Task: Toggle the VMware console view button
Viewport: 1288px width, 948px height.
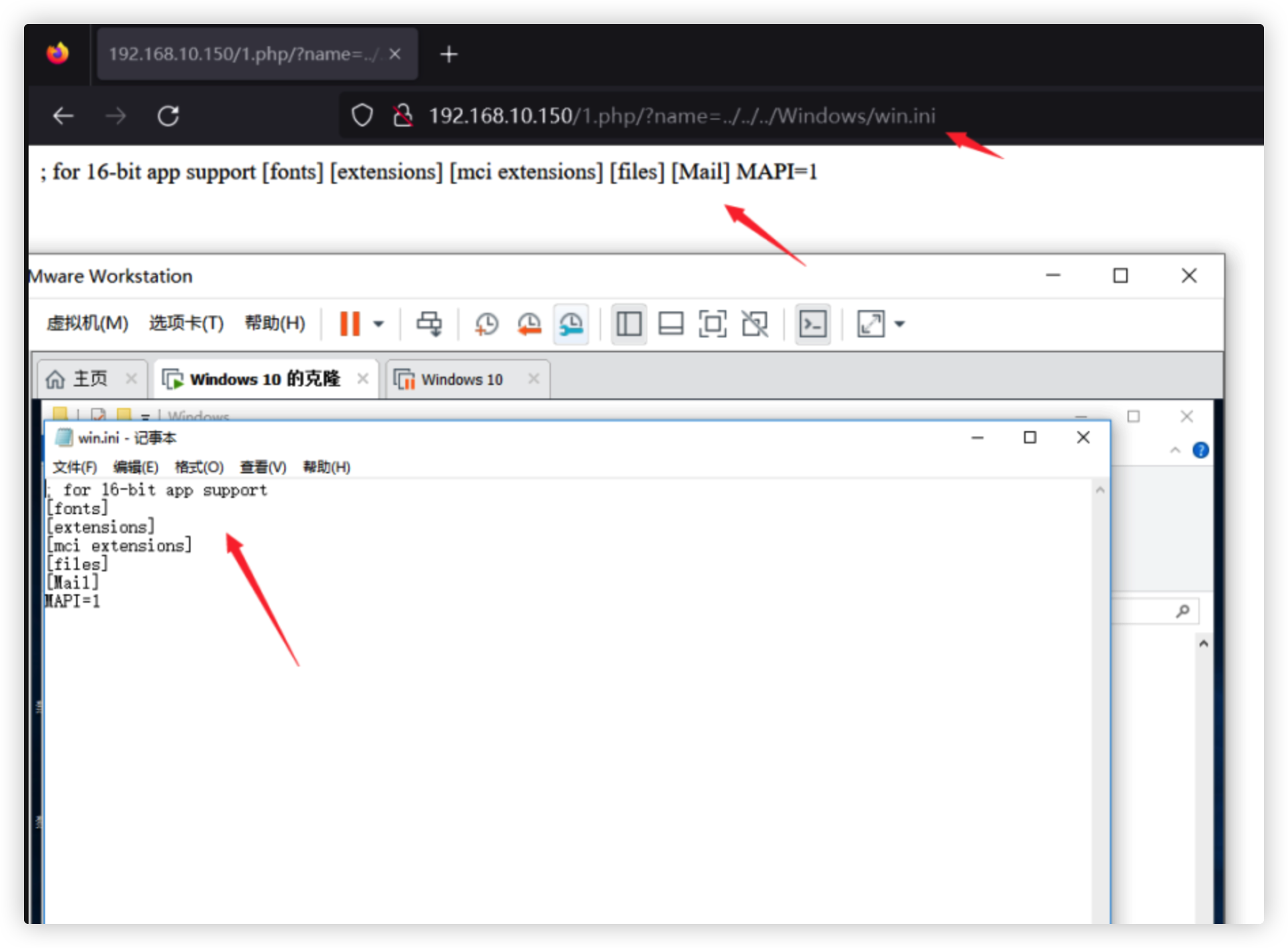Action: click(x=813, y=324)
